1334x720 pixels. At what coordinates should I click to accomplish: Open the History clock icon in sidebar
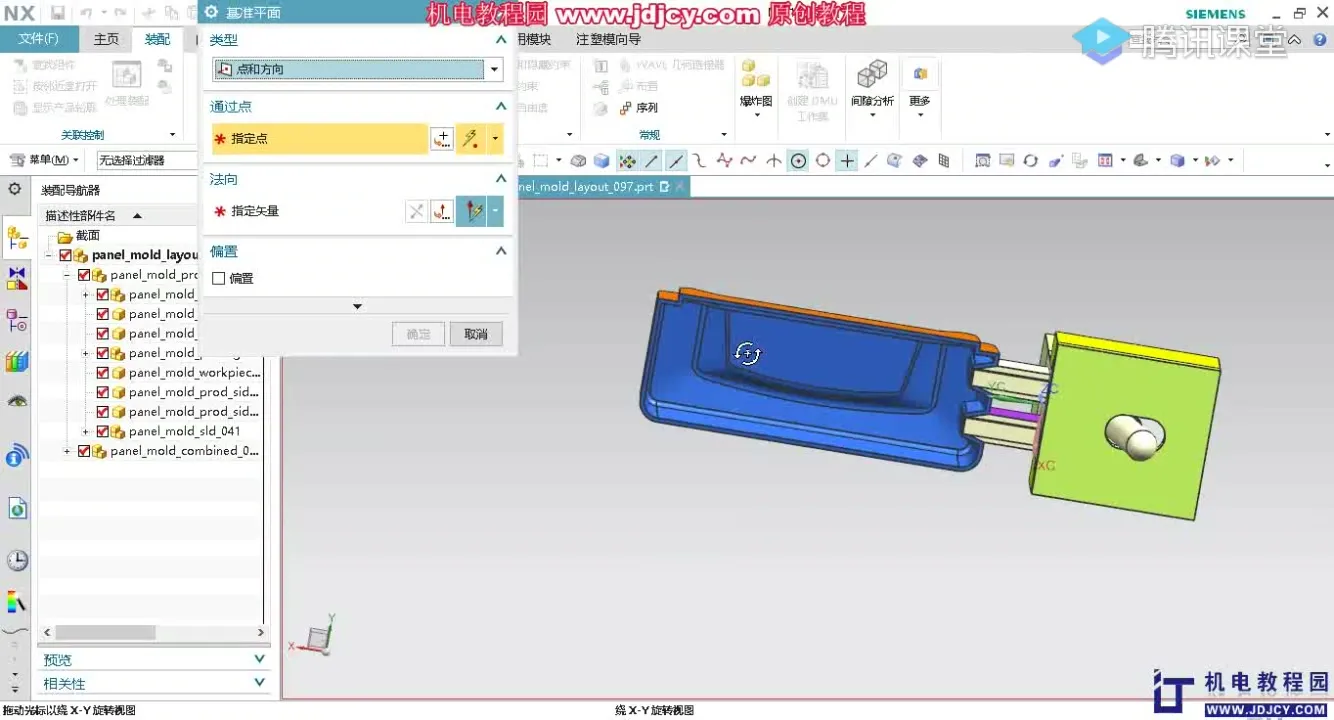pos(17,560)
